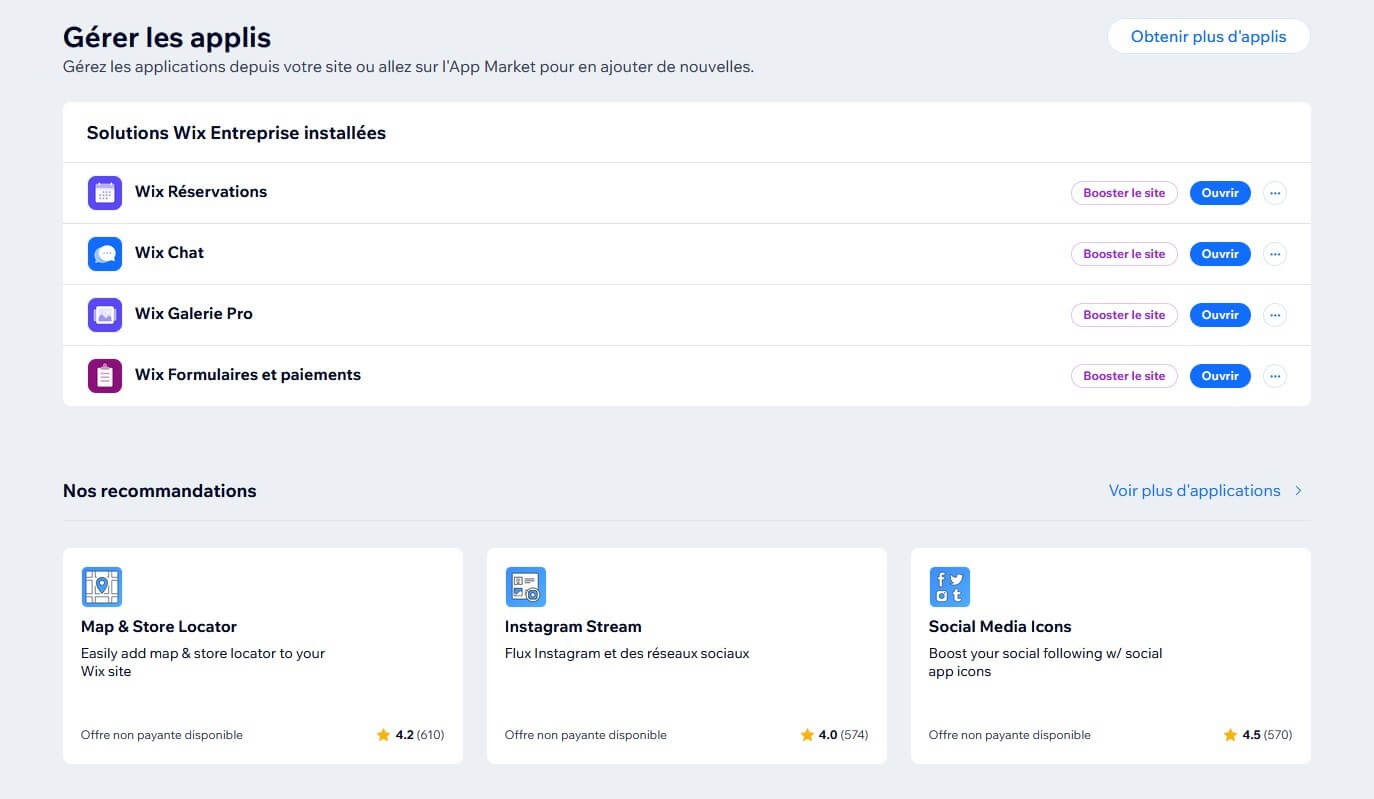Image resolution: width=1374 pixels, height=799 pixels.
Task: Click the Wix Chat bubble icon
Action: click(105, 254)
